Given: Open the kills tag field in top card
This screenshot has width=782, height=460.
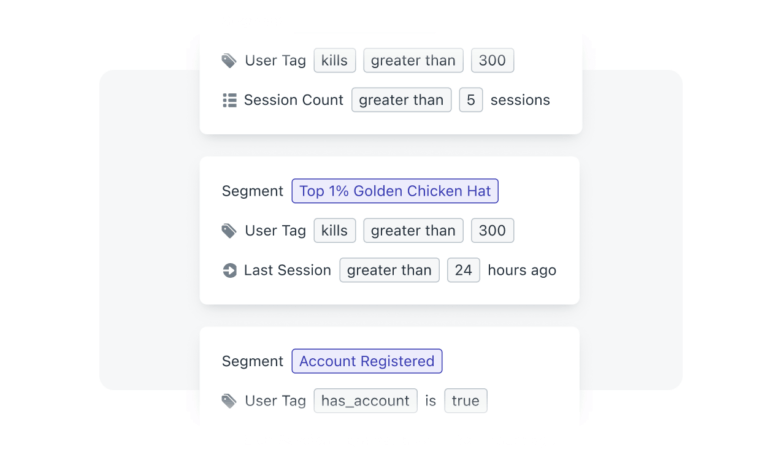Looking at the screenshot, I should (x=335, y=60).
